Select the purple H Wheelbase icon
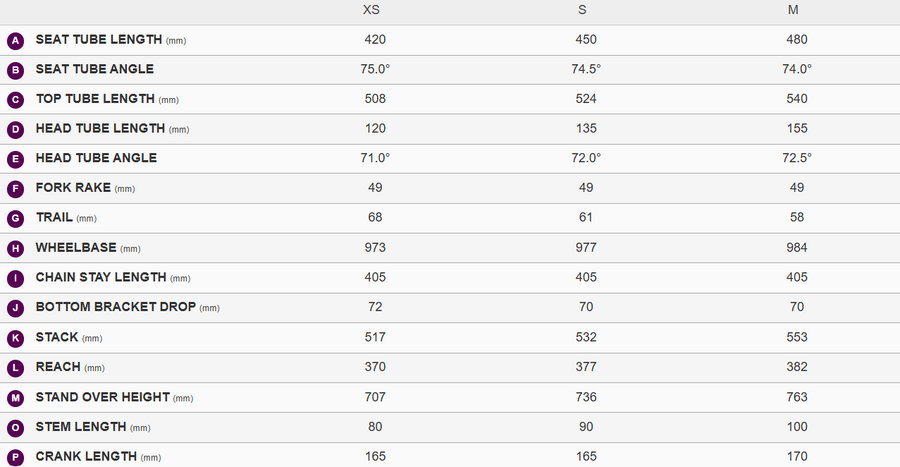This screenshot has height=467, width=900. pos(15,248)
